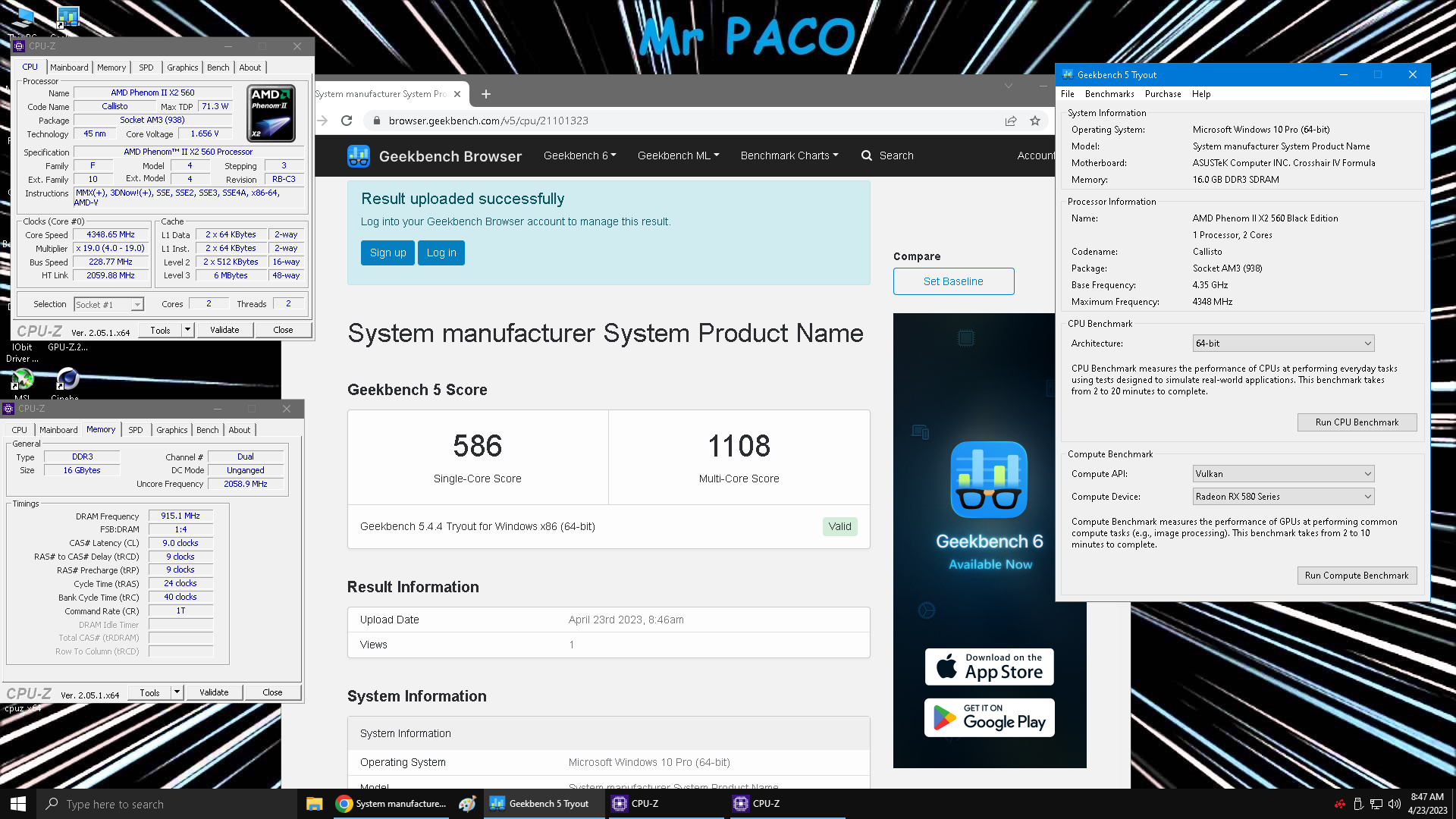Open the Architecture 64-bit dropdown
Viewport: 1456px width, 819px height.
coord(1283,344)
